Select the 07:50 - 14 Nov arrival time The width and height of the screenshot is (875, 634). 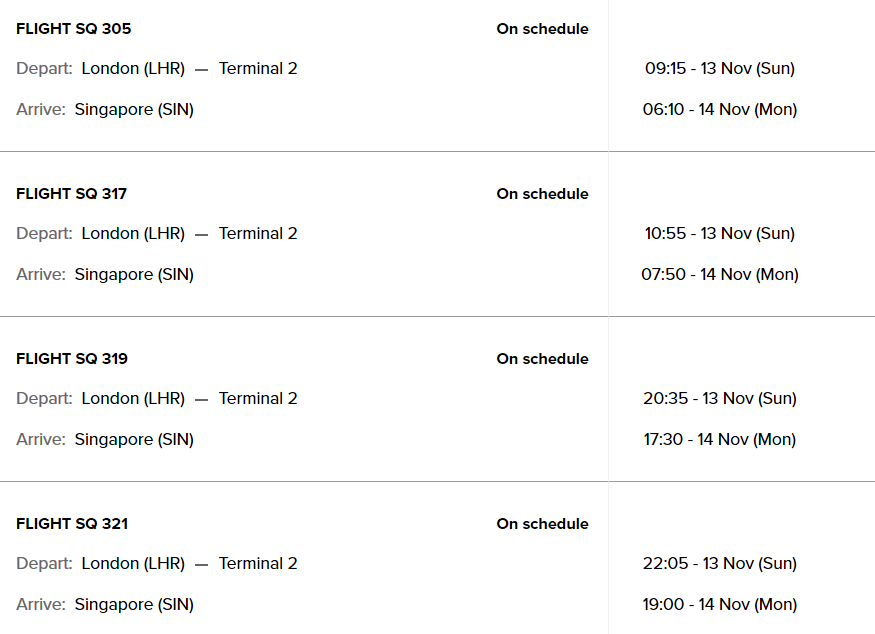[720, 275]
